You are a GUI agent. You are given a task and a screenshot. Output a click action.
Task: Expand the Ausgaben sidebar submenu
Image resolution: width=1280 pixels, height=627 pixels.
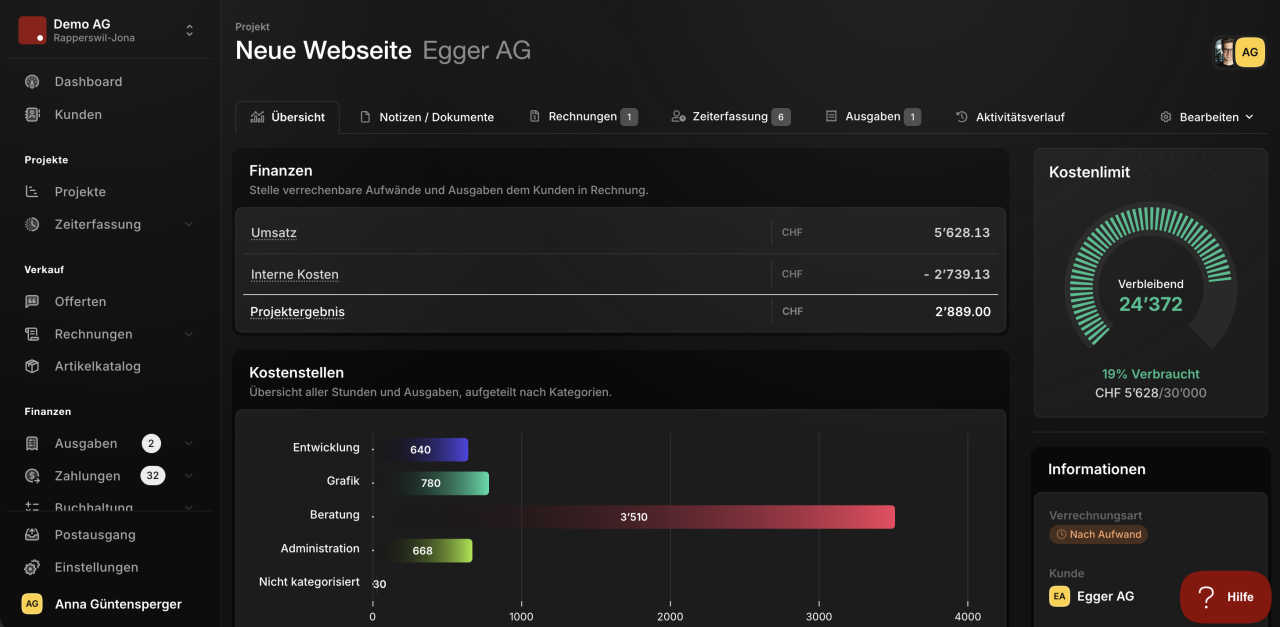point(189,443)
